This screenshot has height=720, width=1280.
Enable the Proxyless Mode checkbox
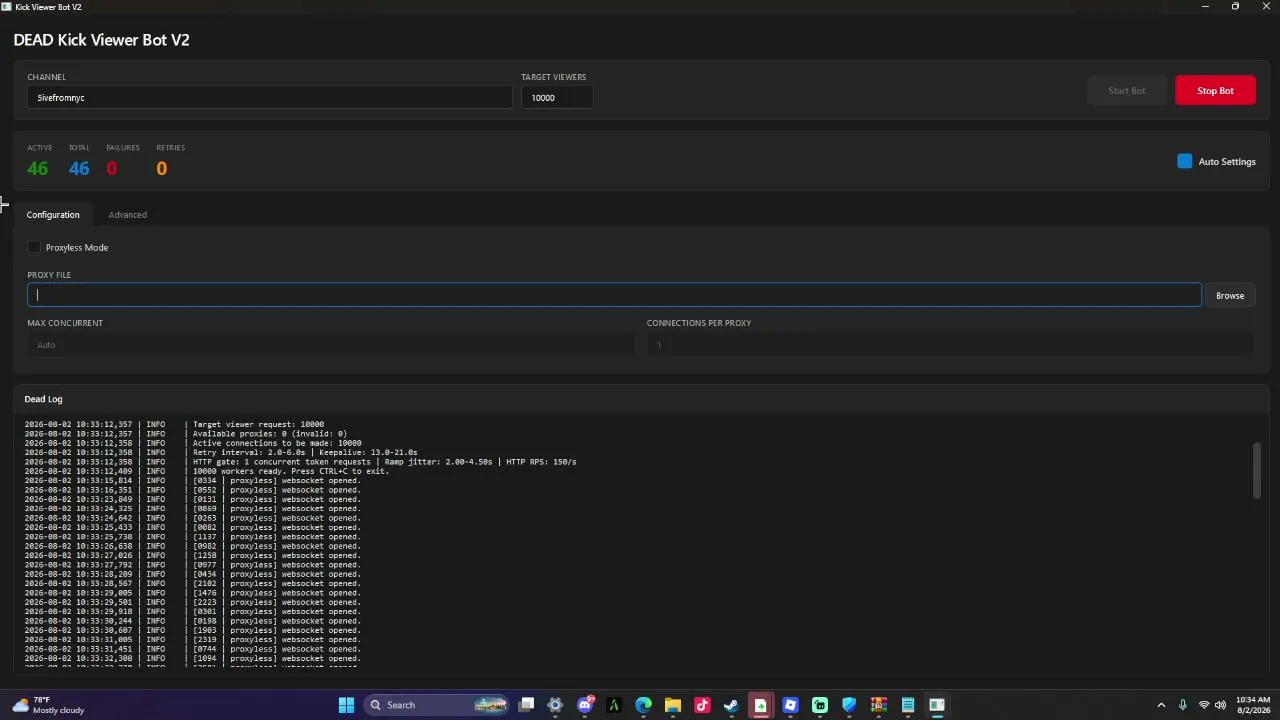point(34,247)
